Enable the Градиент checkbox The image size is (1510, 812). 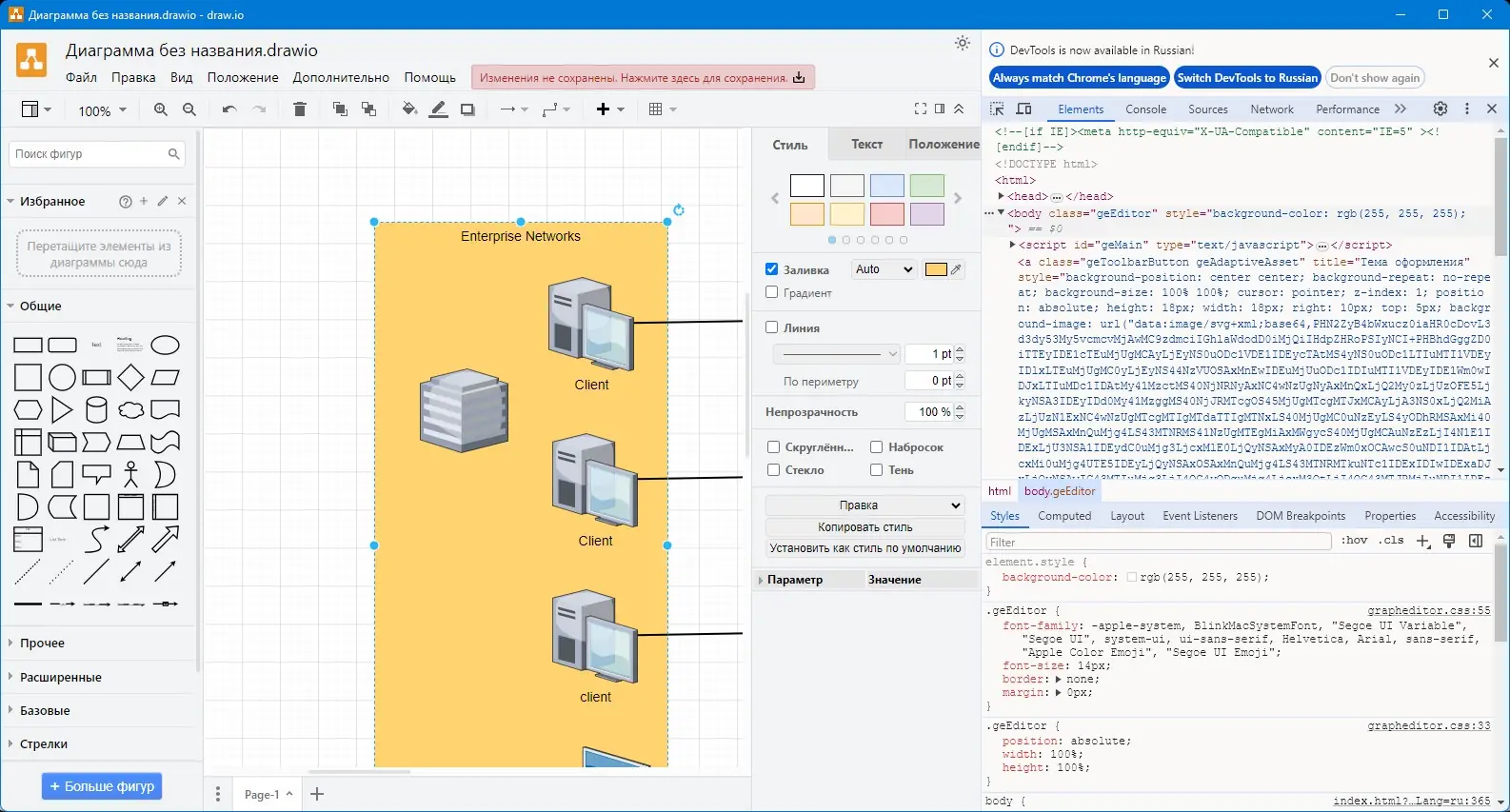[x=772, y=292]
